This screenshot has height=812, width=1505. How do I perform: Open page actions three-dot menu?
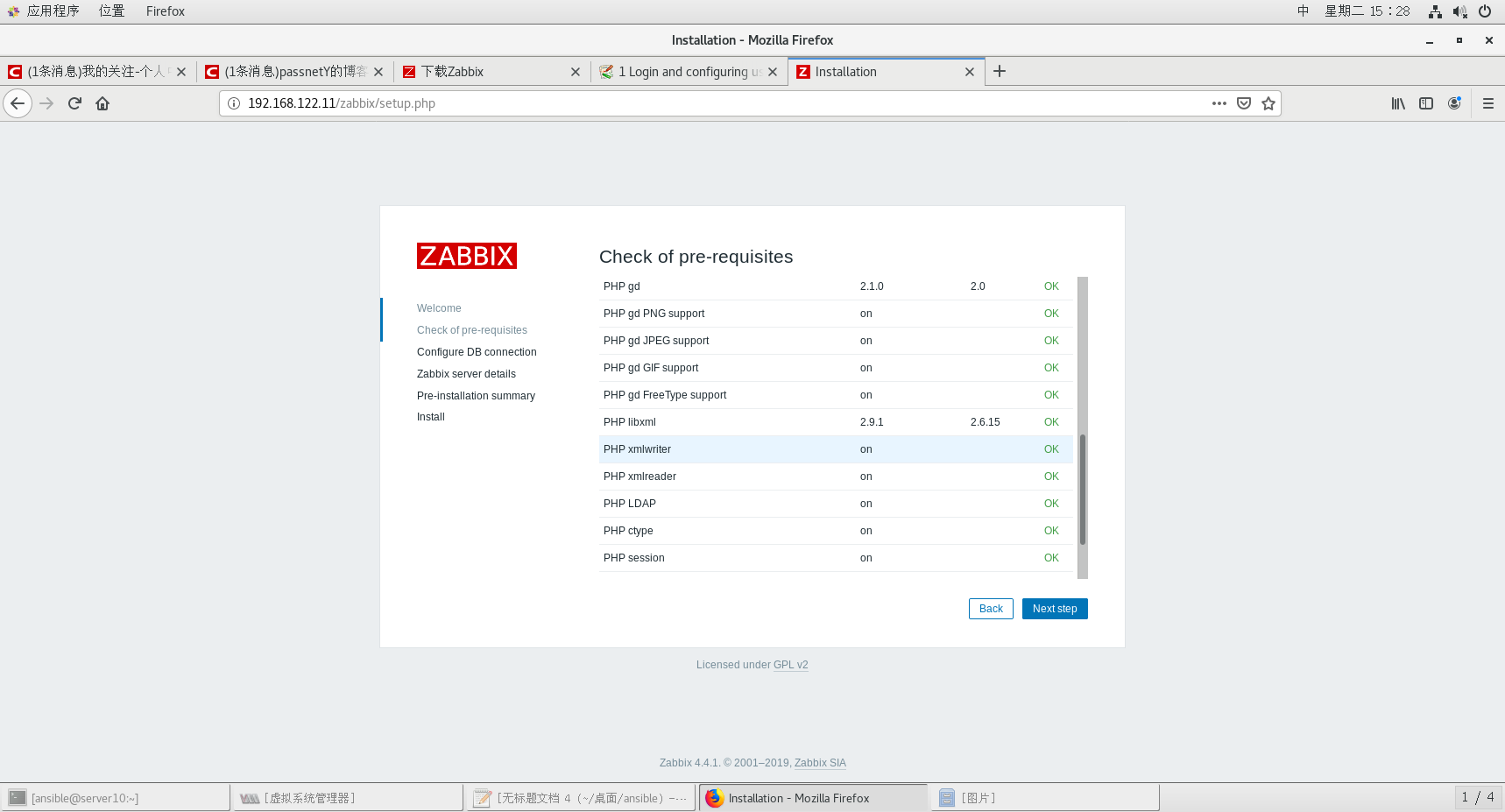pos(1219,103)
